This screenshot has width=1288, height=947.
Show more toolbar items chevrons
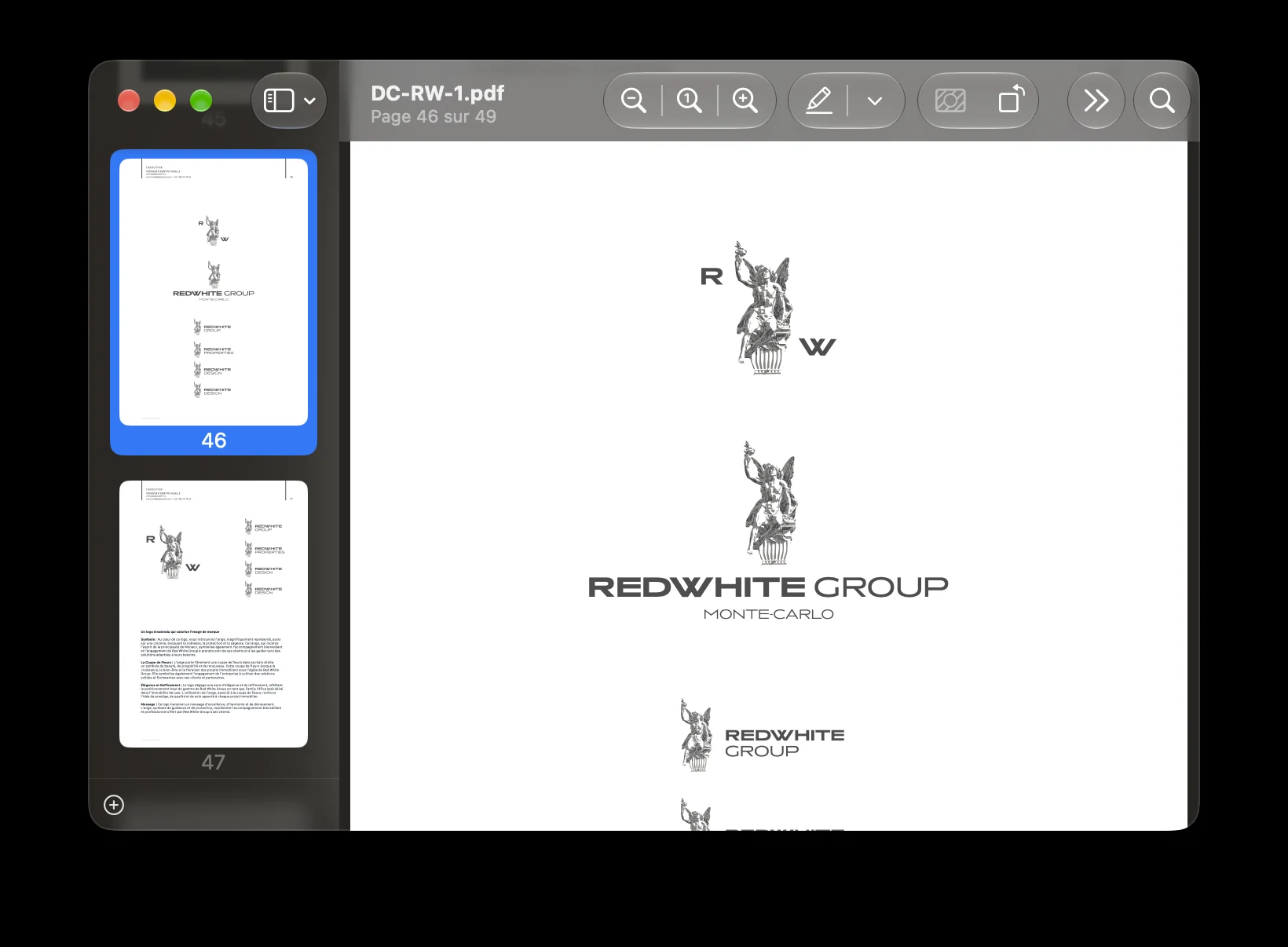[1096, 101]
